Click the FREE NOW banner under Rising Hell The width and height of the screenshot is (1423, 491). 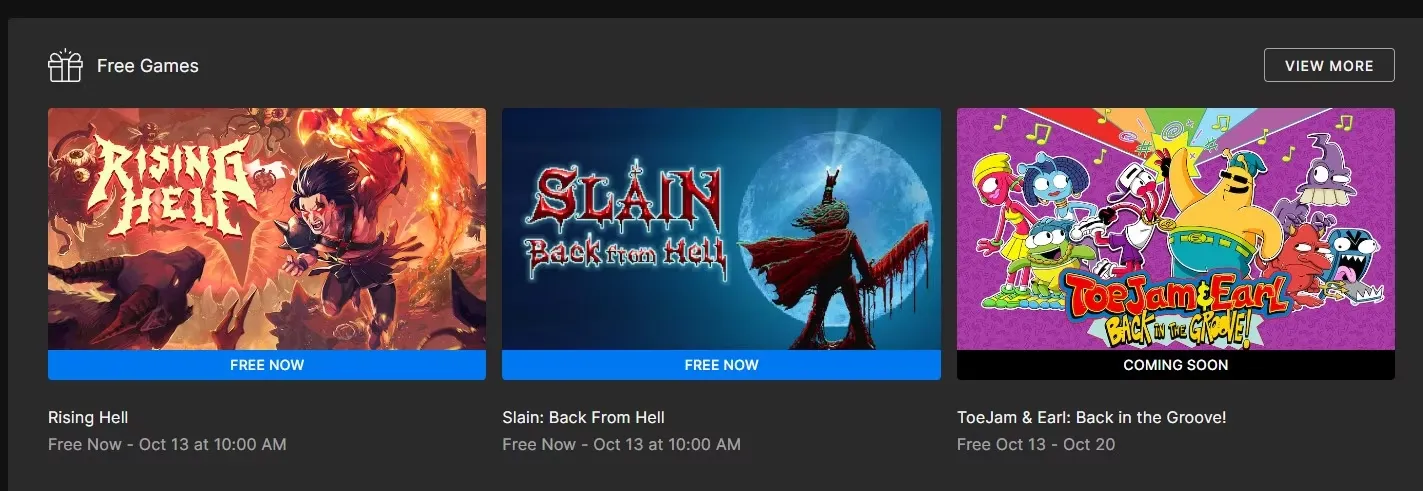(267, 365)
